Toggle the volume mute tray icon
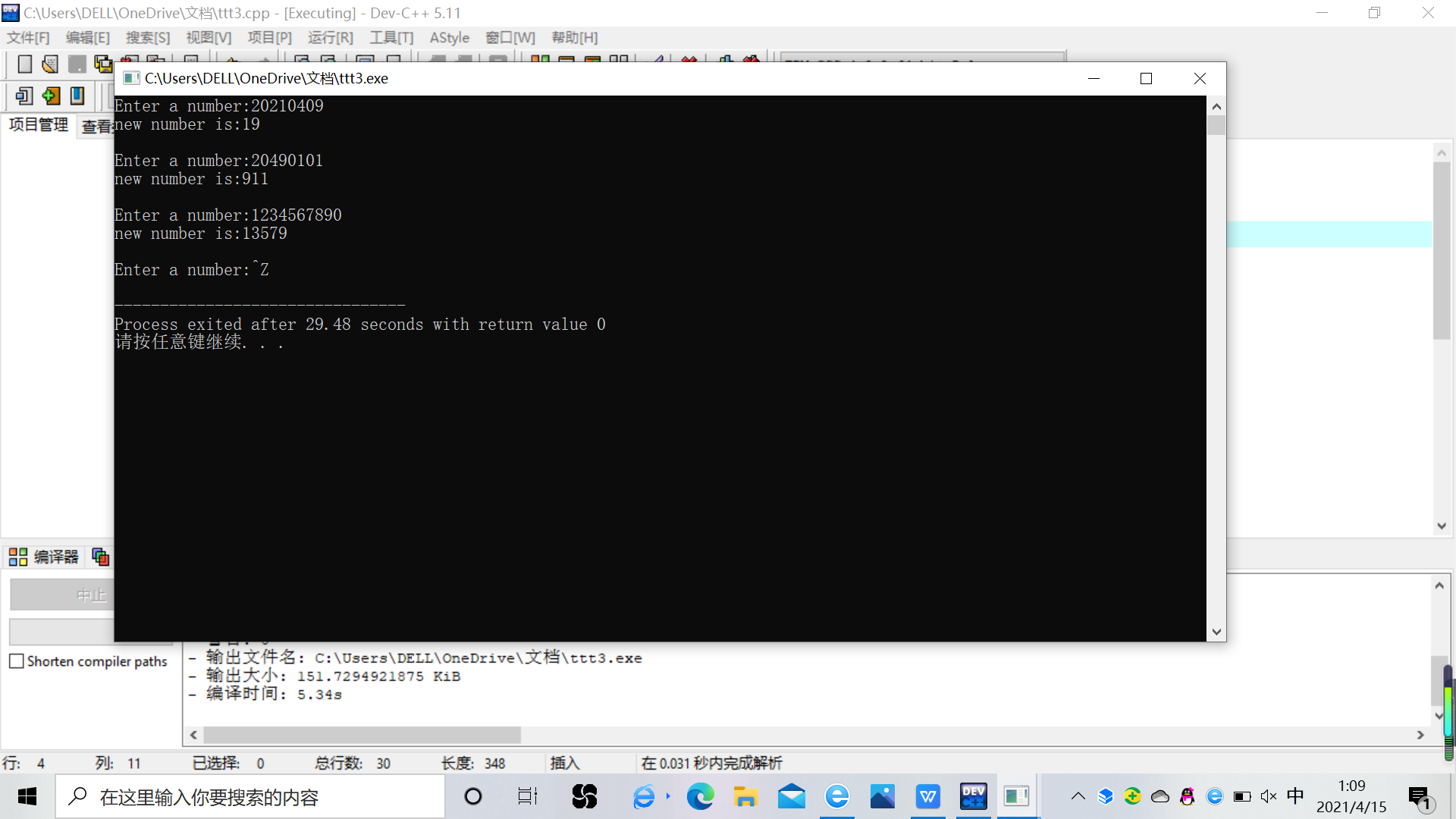Screen dimensions: 1456x819 [x=1268, y=796]
